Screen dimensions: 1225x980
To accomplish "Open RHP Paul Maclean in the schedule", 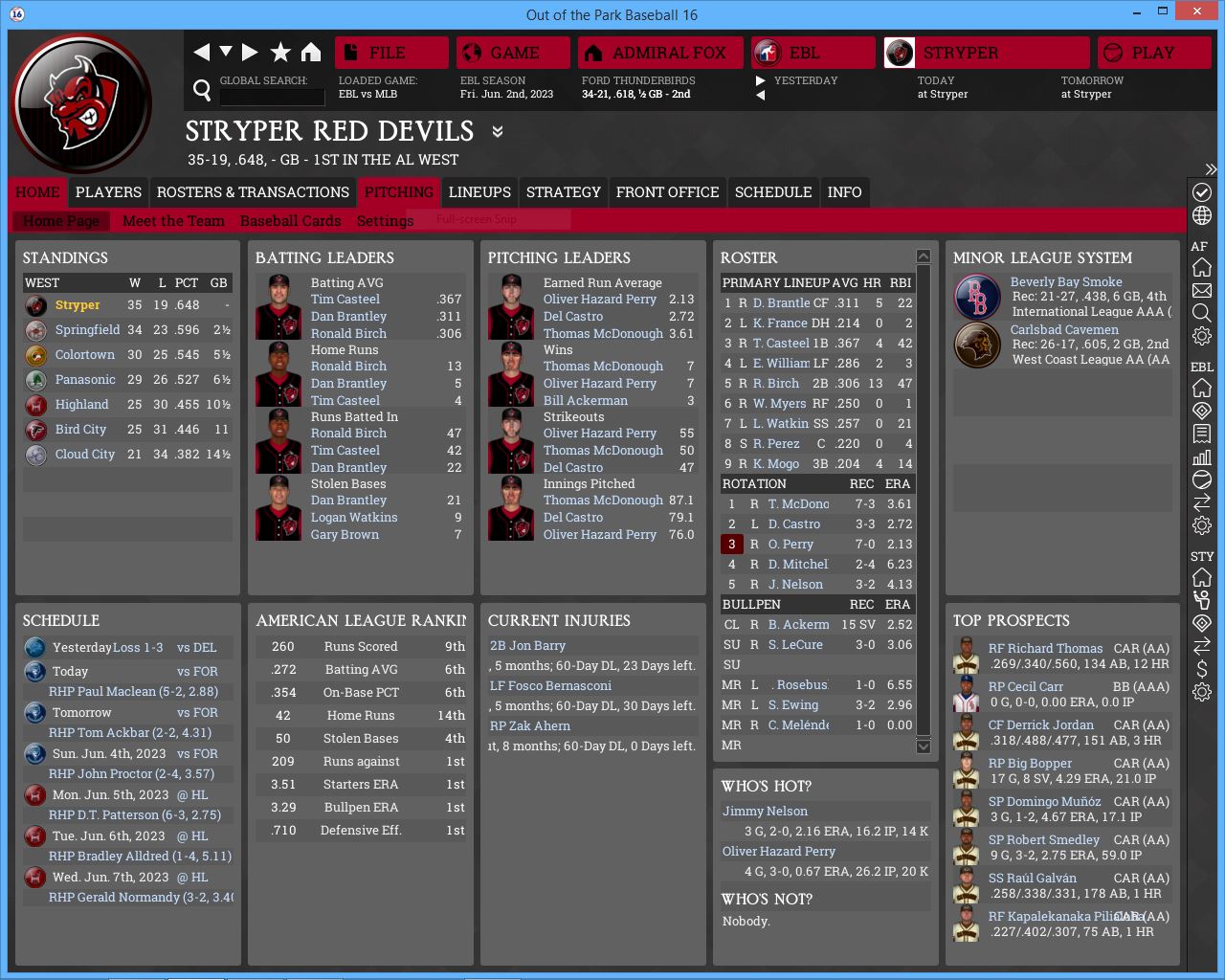I will [x=133, y=692].
